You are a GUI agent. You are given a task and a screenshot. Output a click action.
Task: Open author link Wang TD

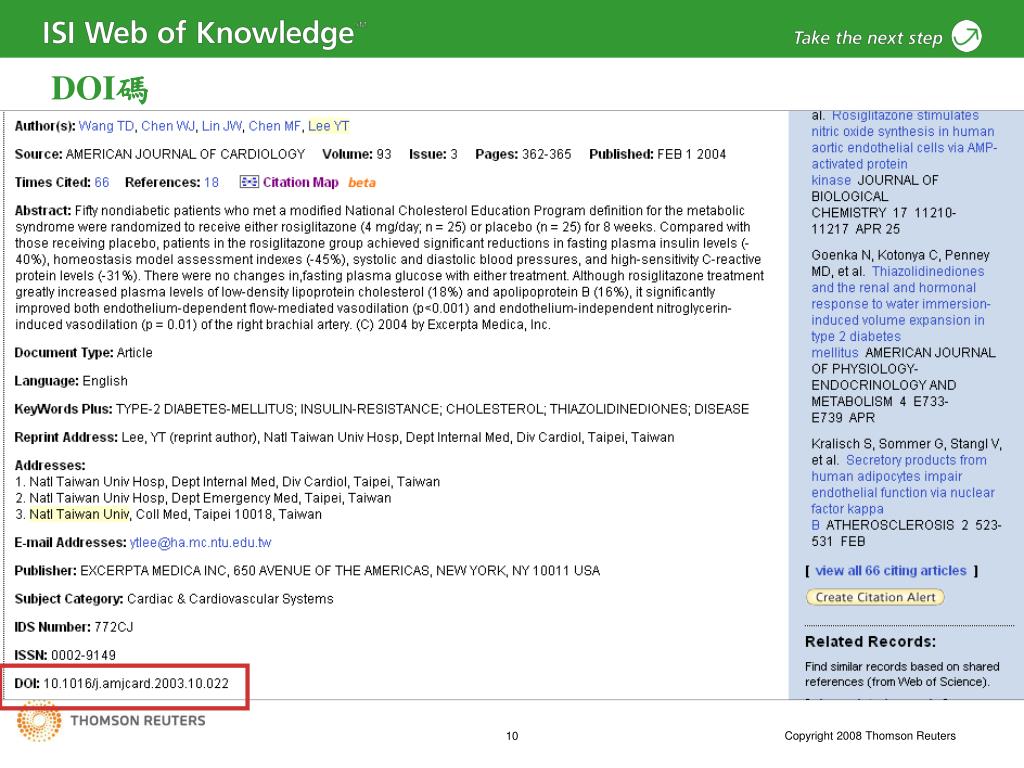(x=106, y=126)
